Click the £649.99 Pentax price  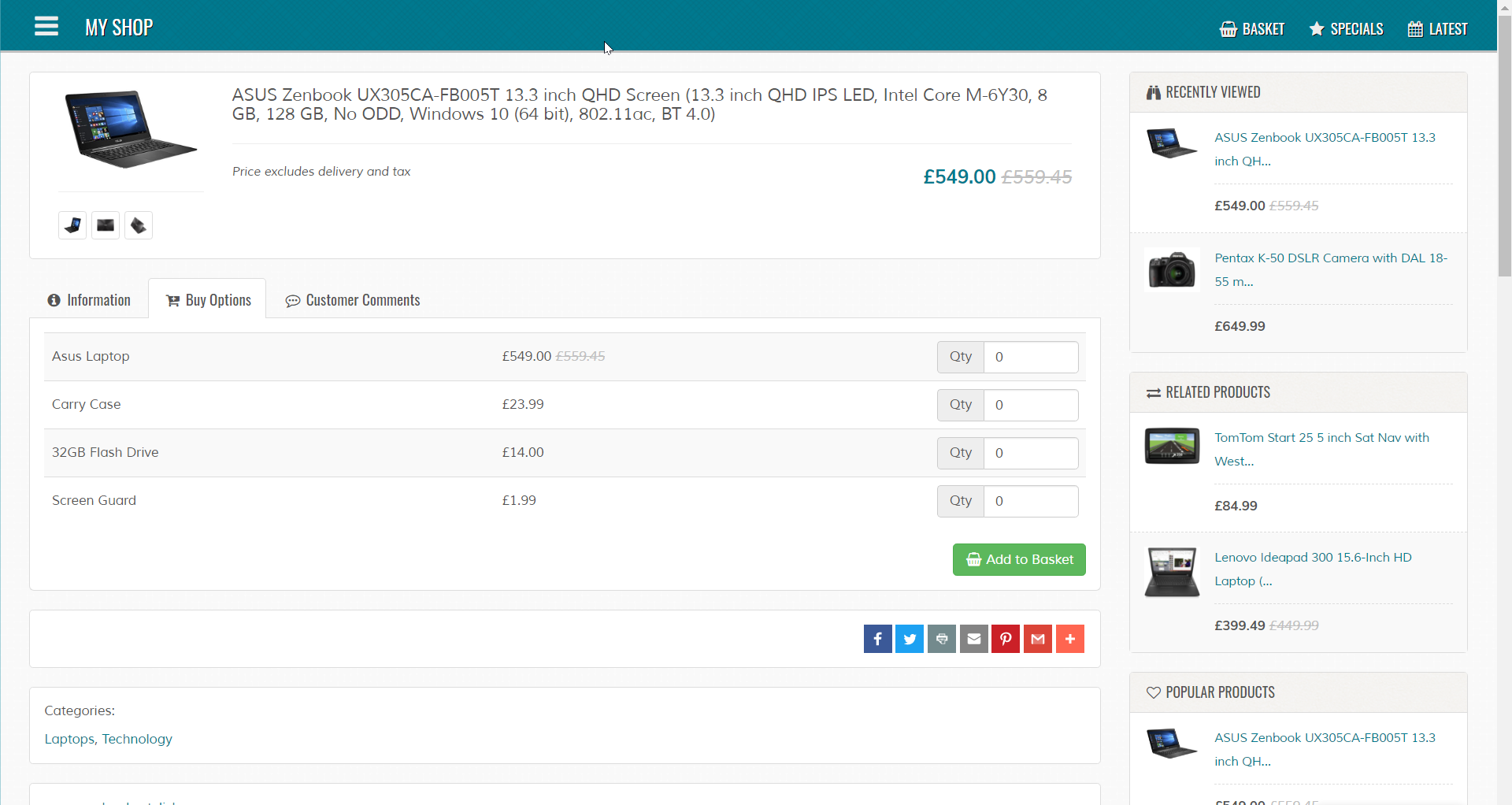pyautogui.click(x=1240, y=326)
